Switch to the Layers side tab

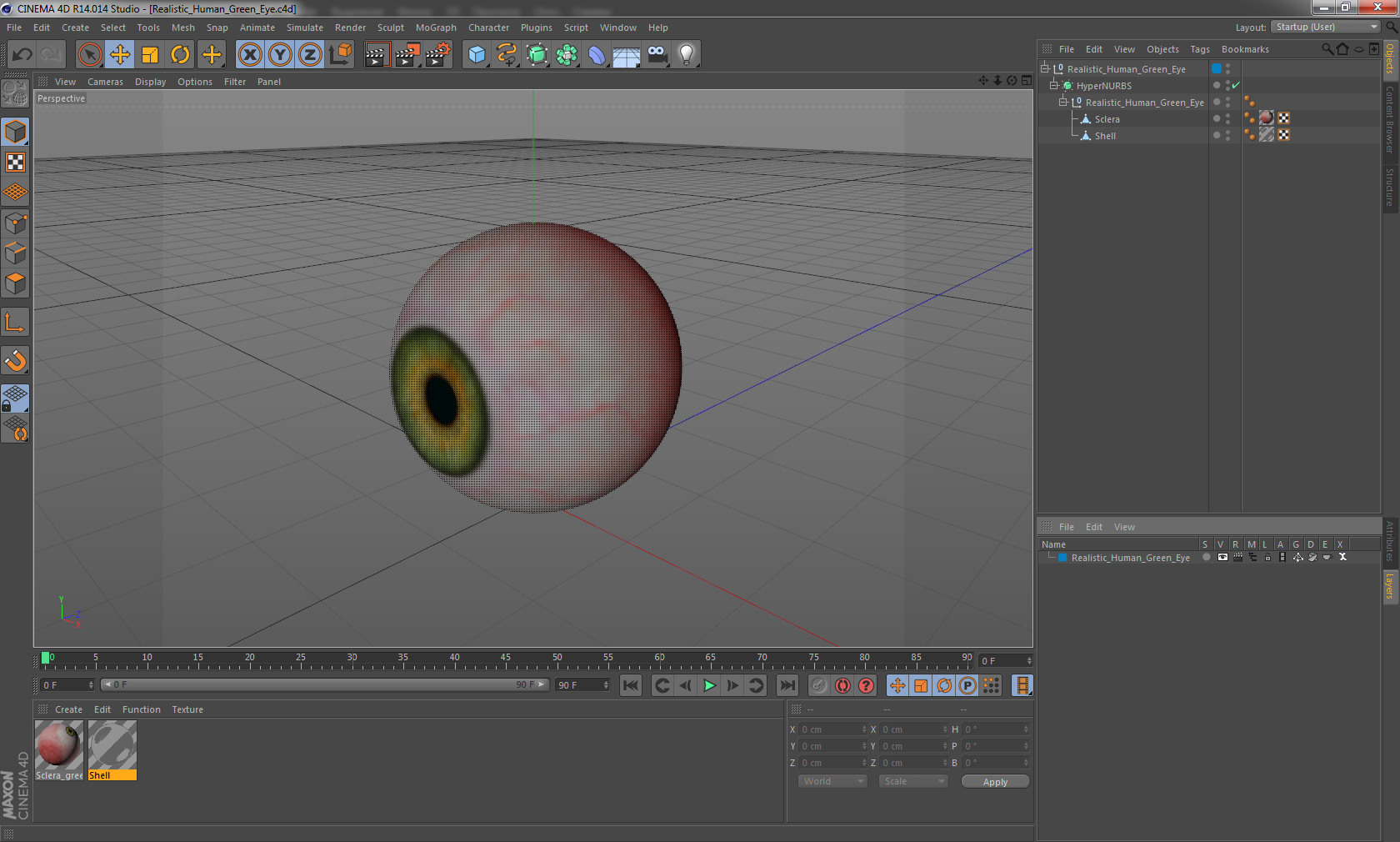click(1390, 586)
